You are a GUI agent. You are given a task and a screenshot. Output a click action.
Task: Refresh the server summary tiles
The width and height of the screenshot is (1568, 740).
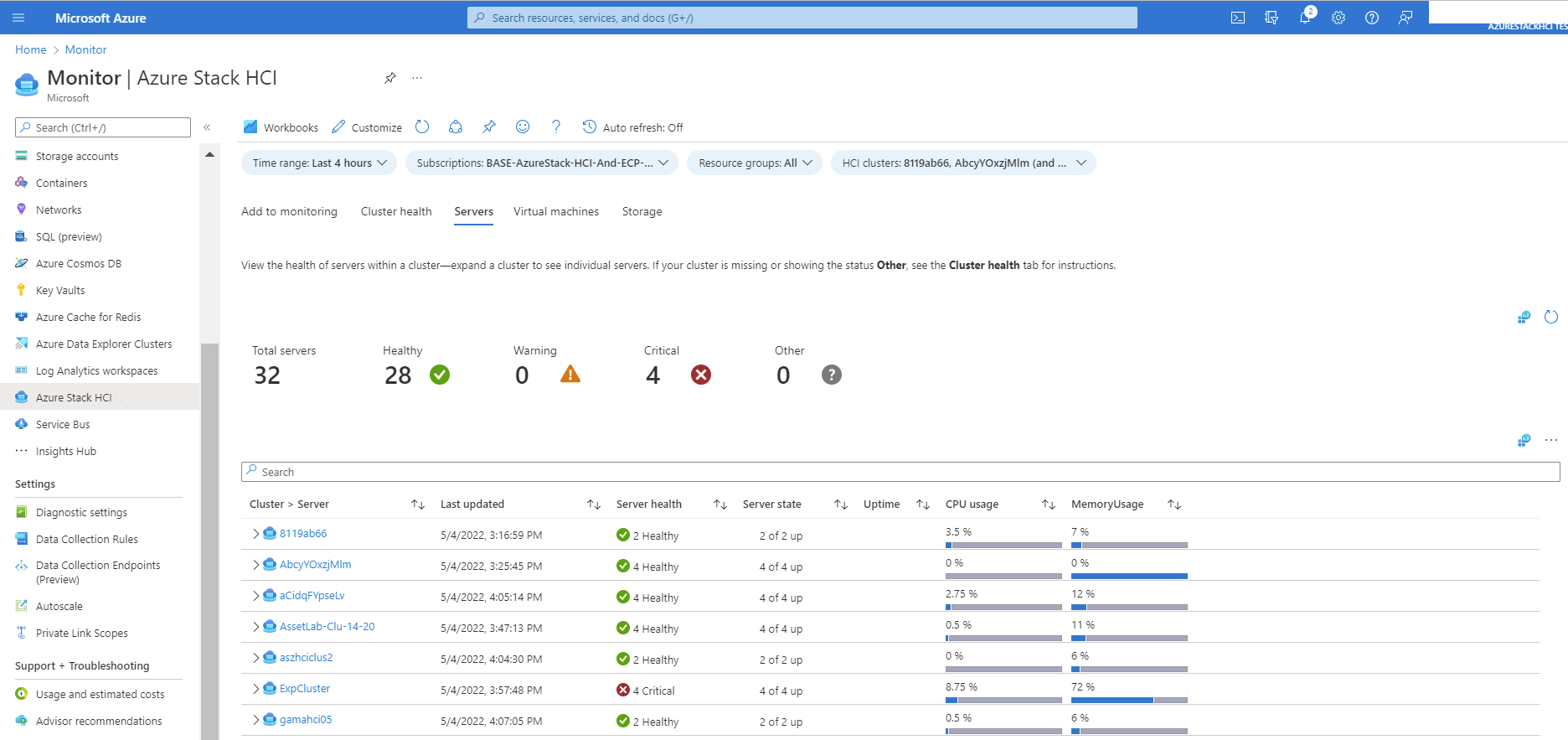coord(1551,317)
